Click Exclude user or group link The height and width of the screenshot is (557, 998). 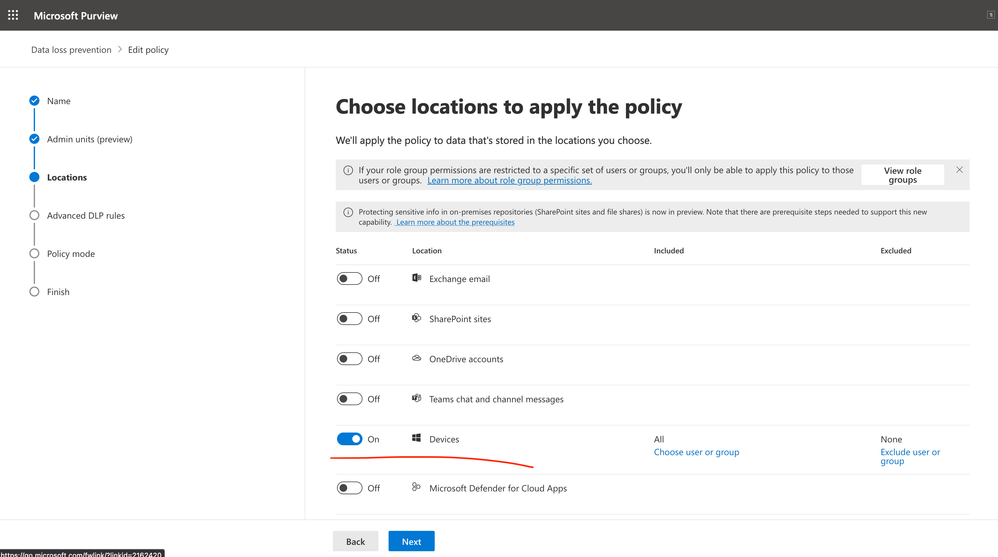point(910,456)
